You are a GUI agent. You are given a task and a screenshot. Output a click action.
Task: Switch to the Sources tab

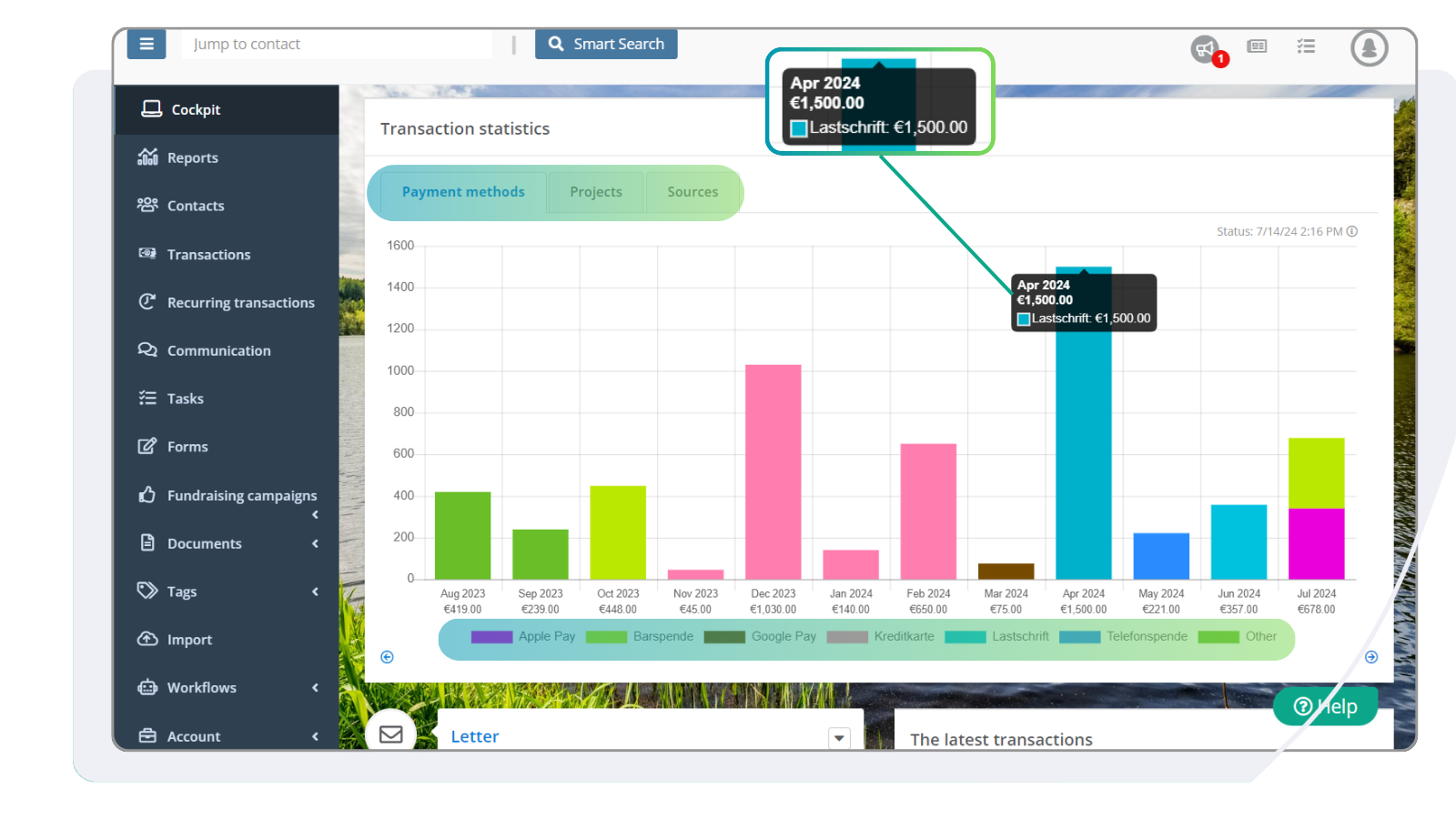693,192
